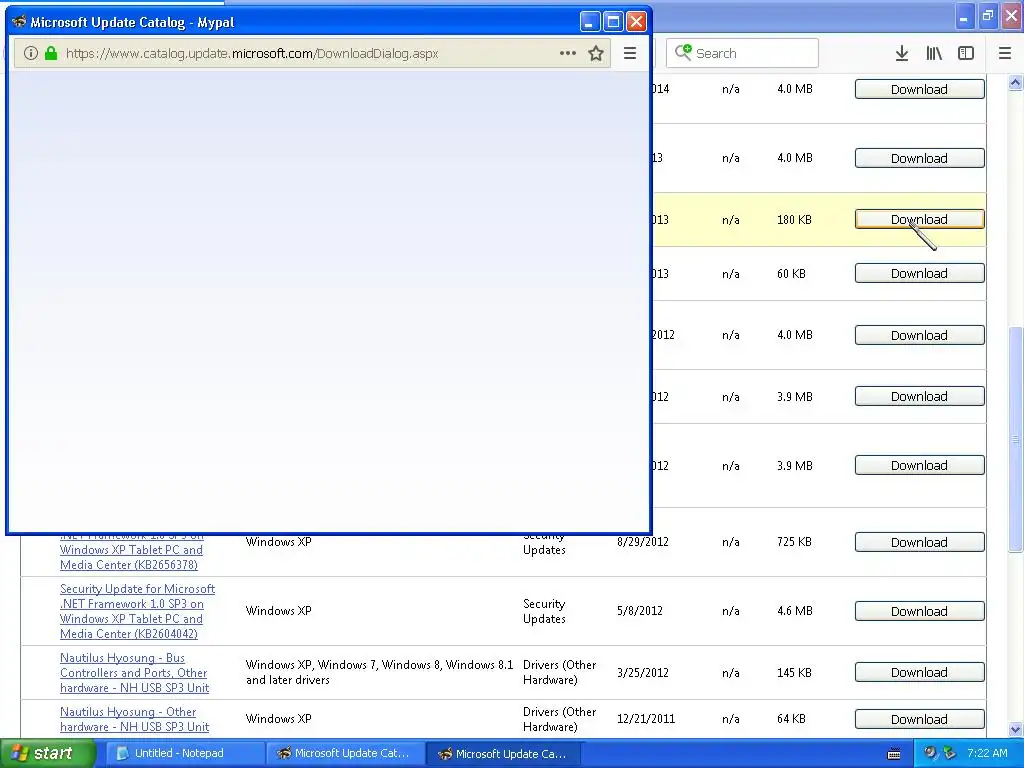The image size is (1024, 768).
Task: Click first system tray icon by the clock
Action: pos(930,753)
